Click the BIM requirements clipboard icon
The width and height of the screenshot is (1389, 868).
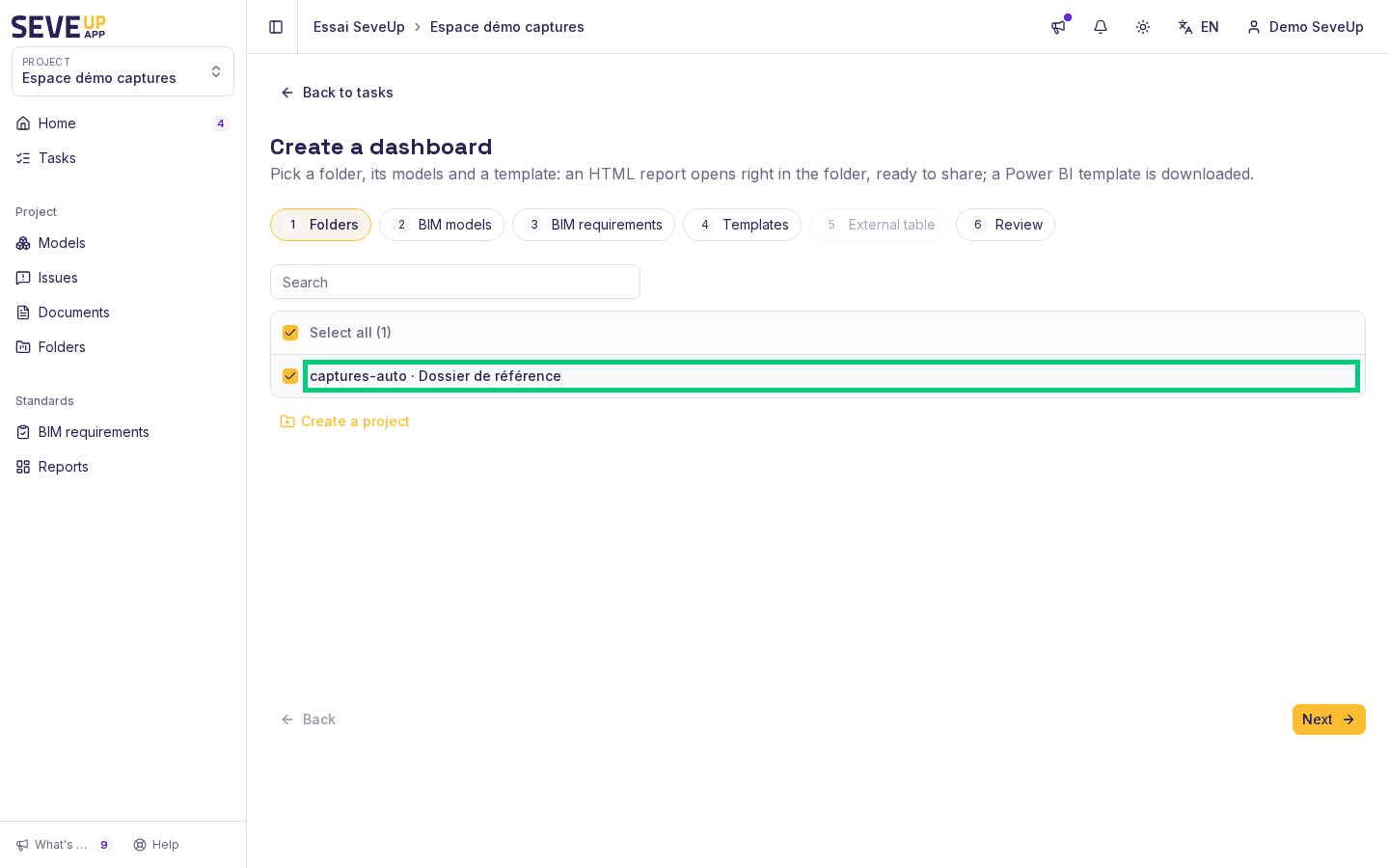click(23, 432)
